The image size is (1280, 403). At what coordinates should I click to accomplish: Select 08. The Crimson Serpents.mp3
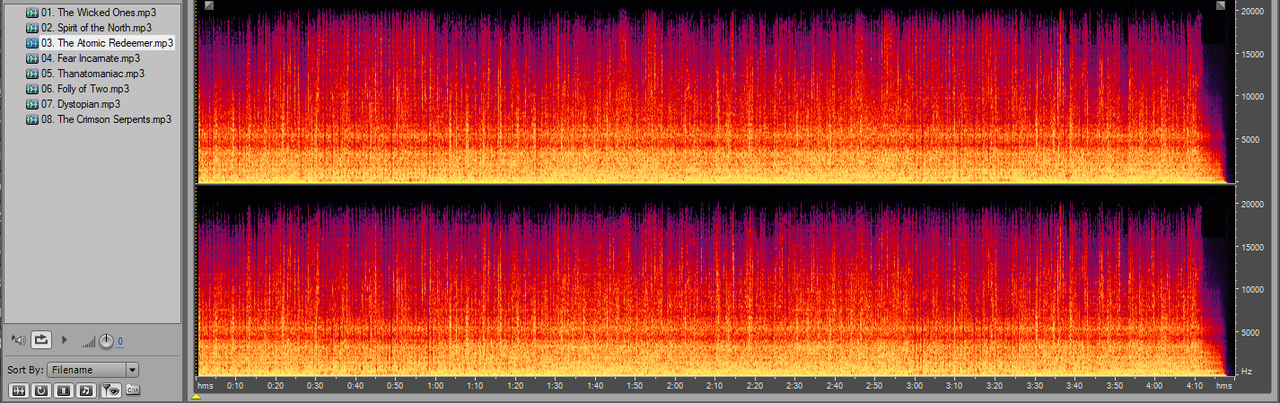(98, 119)
